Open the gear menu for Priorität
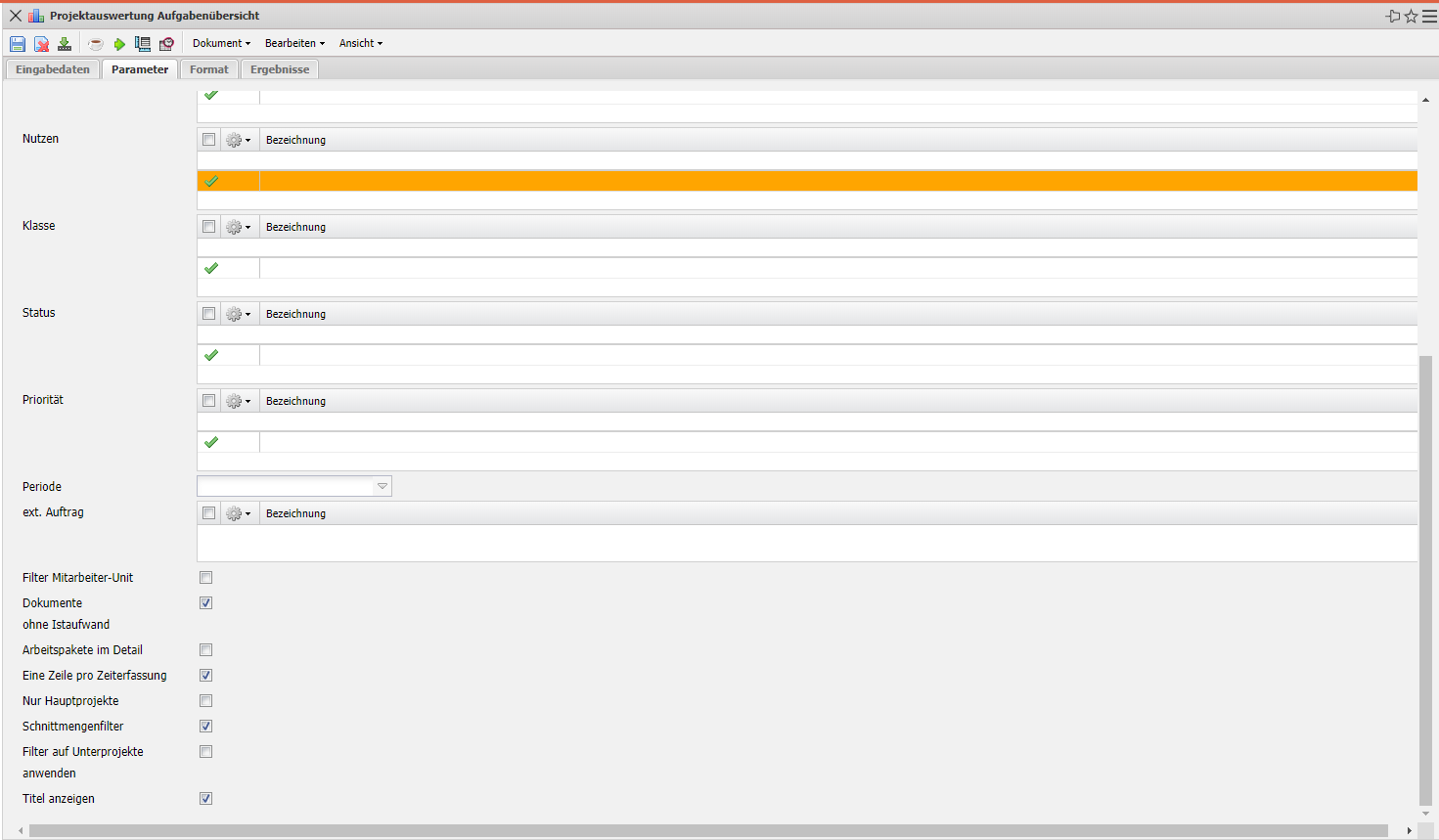Viewport: 1439px width, 840px height. coord(239,401)
